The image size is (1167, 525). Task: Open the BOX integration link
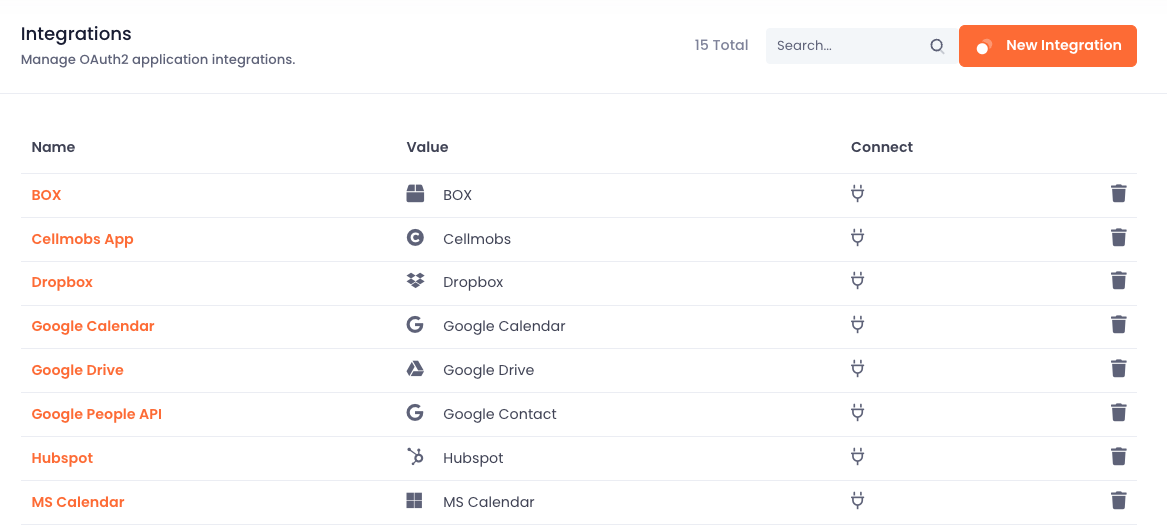coord(46,195)
